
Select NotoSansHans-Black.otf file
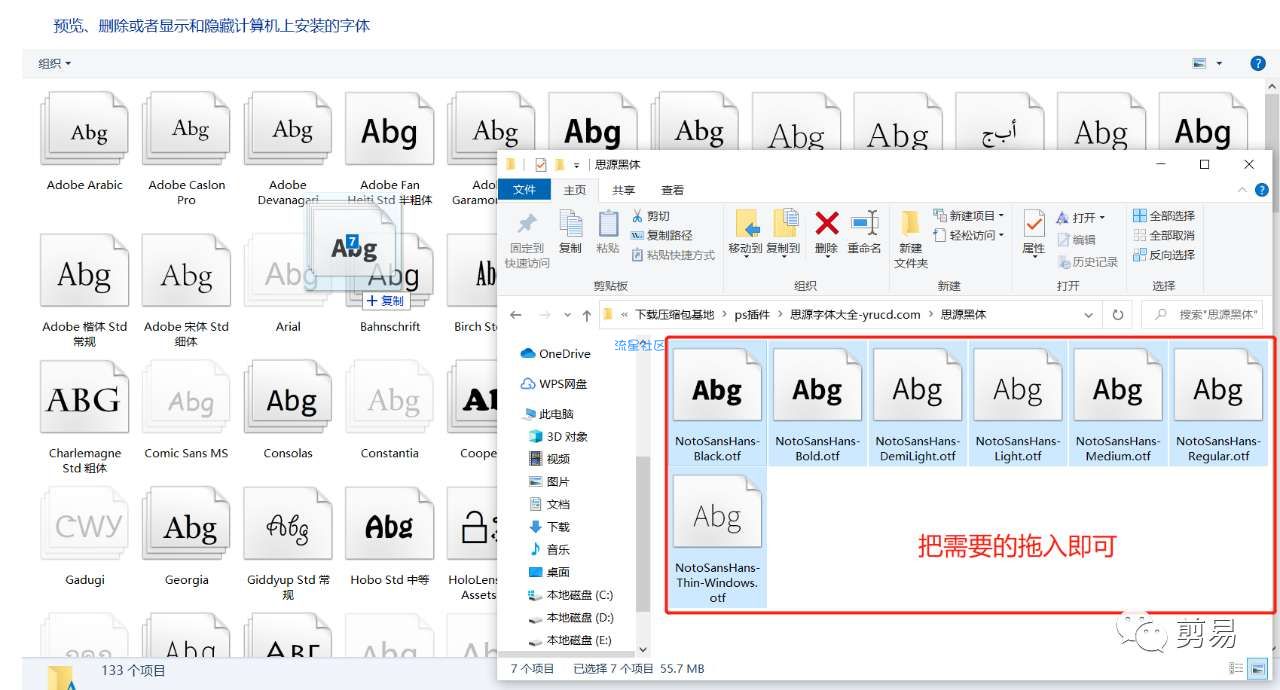(718, 403)
